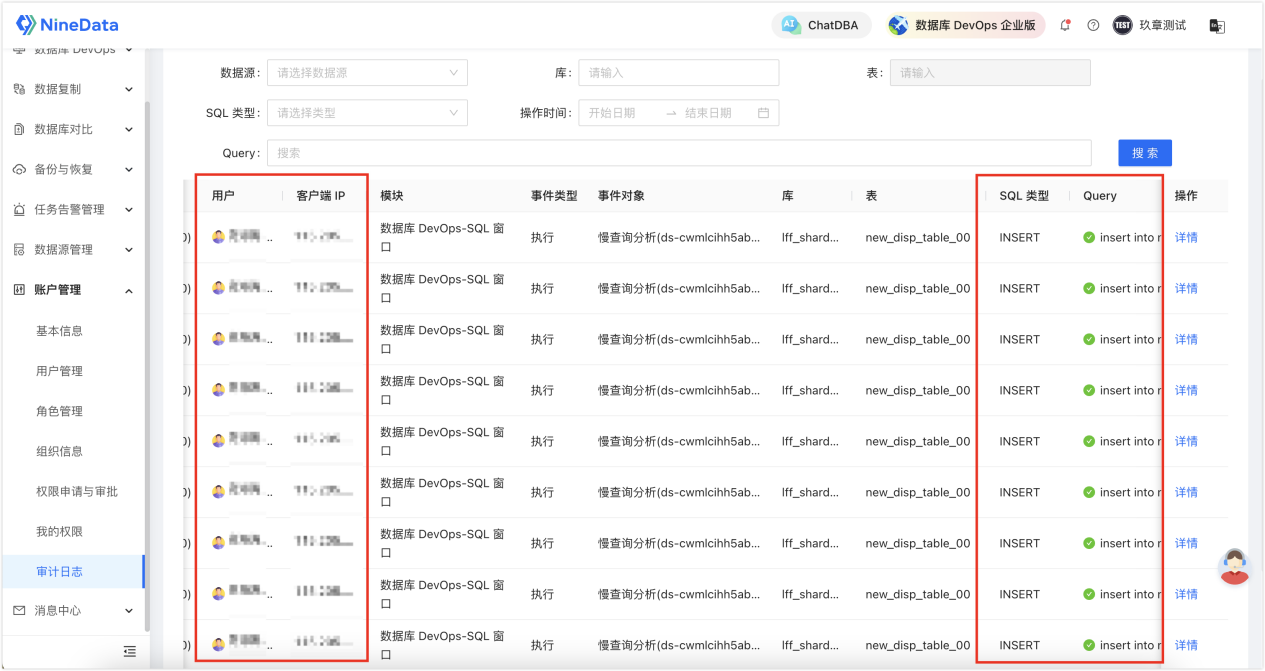The height and width of the screenshot is (671, 1265).
Task: Open the customer service chat avatar
Action: 1235,566
